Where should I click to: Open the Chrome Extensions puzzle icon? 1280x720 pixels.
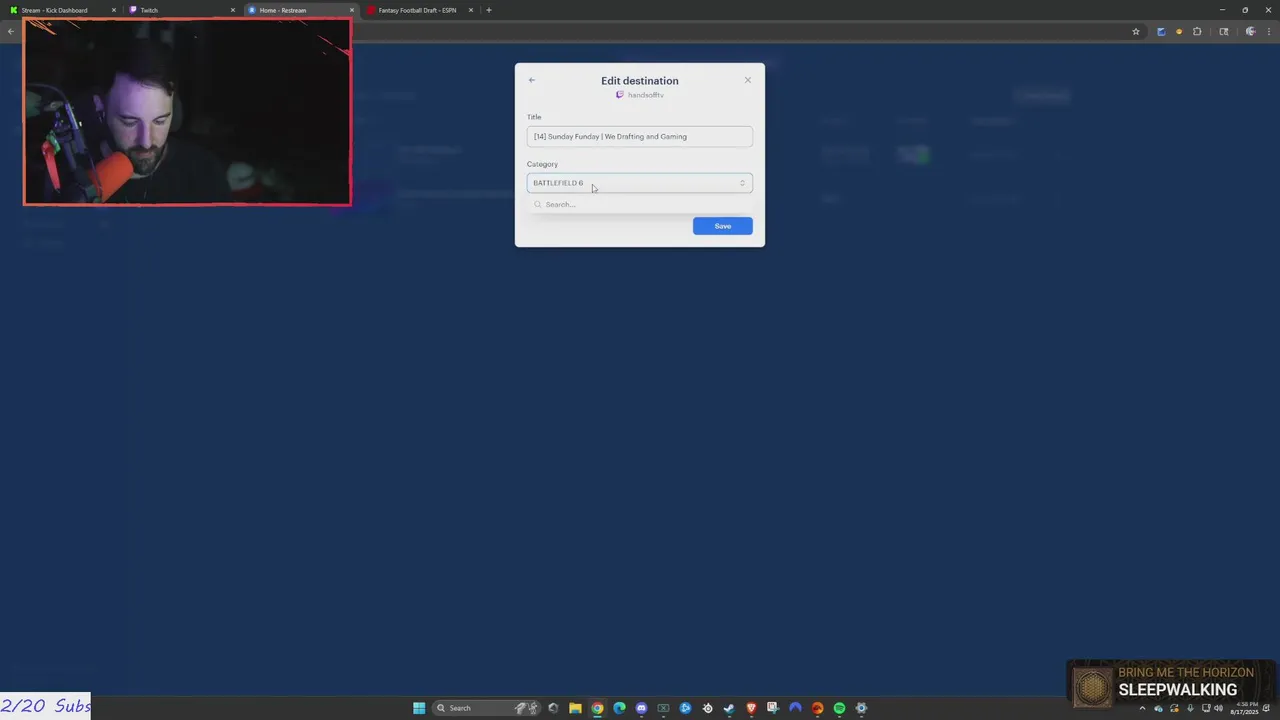1197,31
